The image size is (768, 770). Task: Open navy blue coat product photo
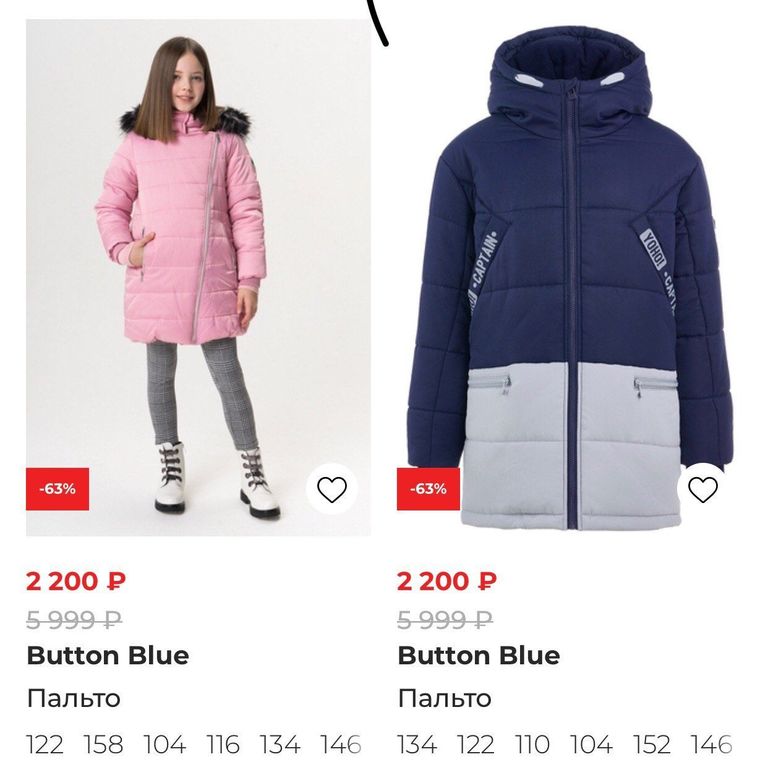tap(570, 277)
